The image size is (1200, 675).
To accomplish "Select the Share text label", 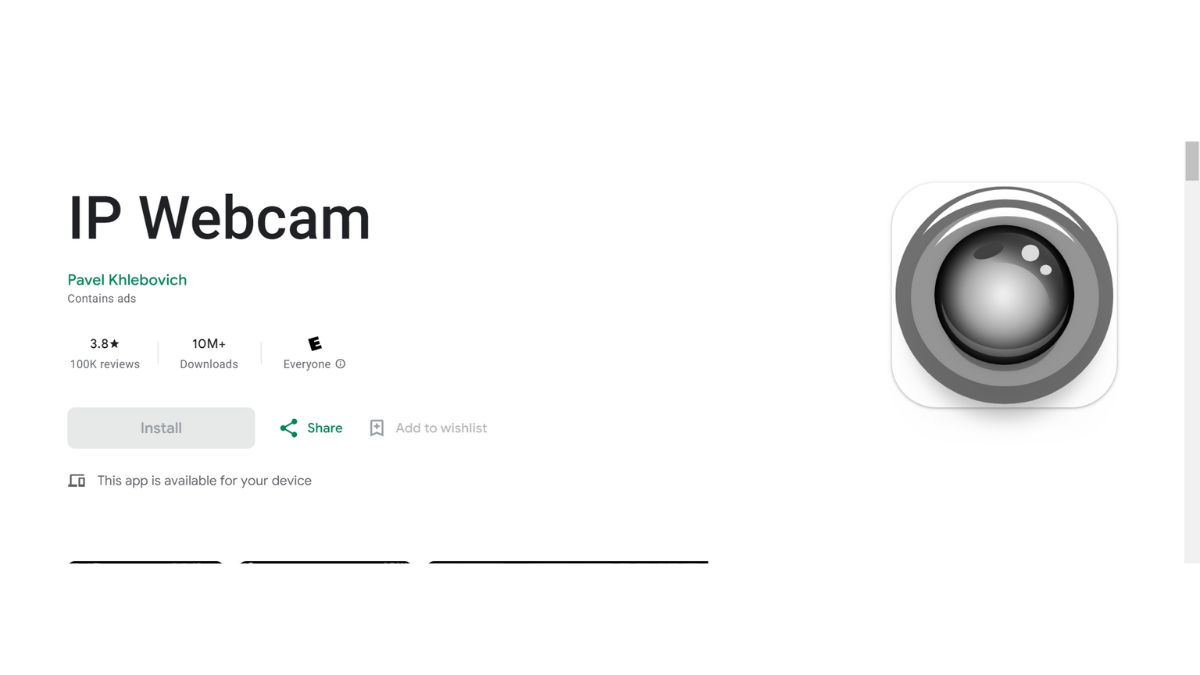I will [325, 428].
